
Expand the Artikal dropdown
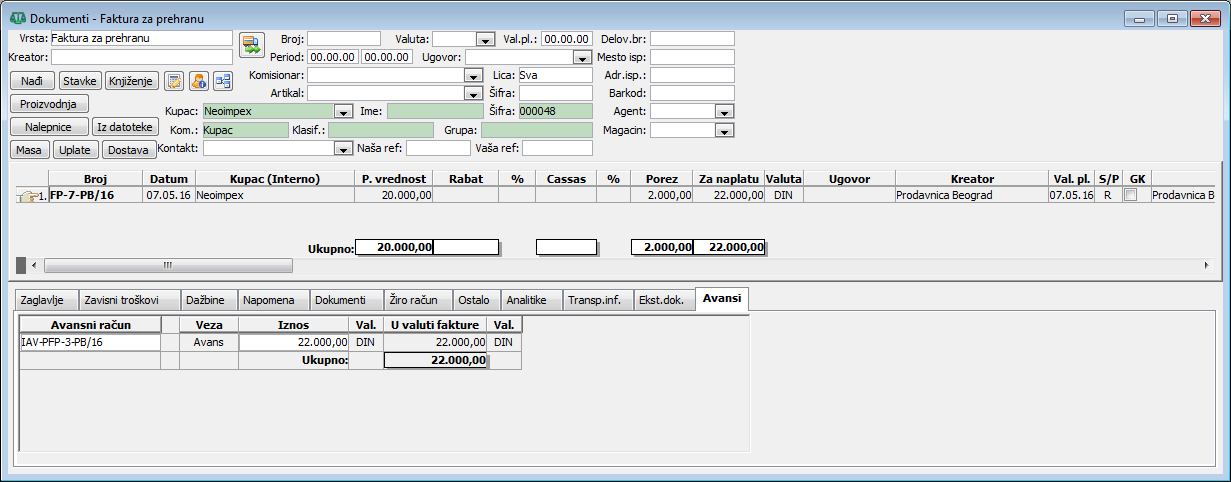point(473,93)
